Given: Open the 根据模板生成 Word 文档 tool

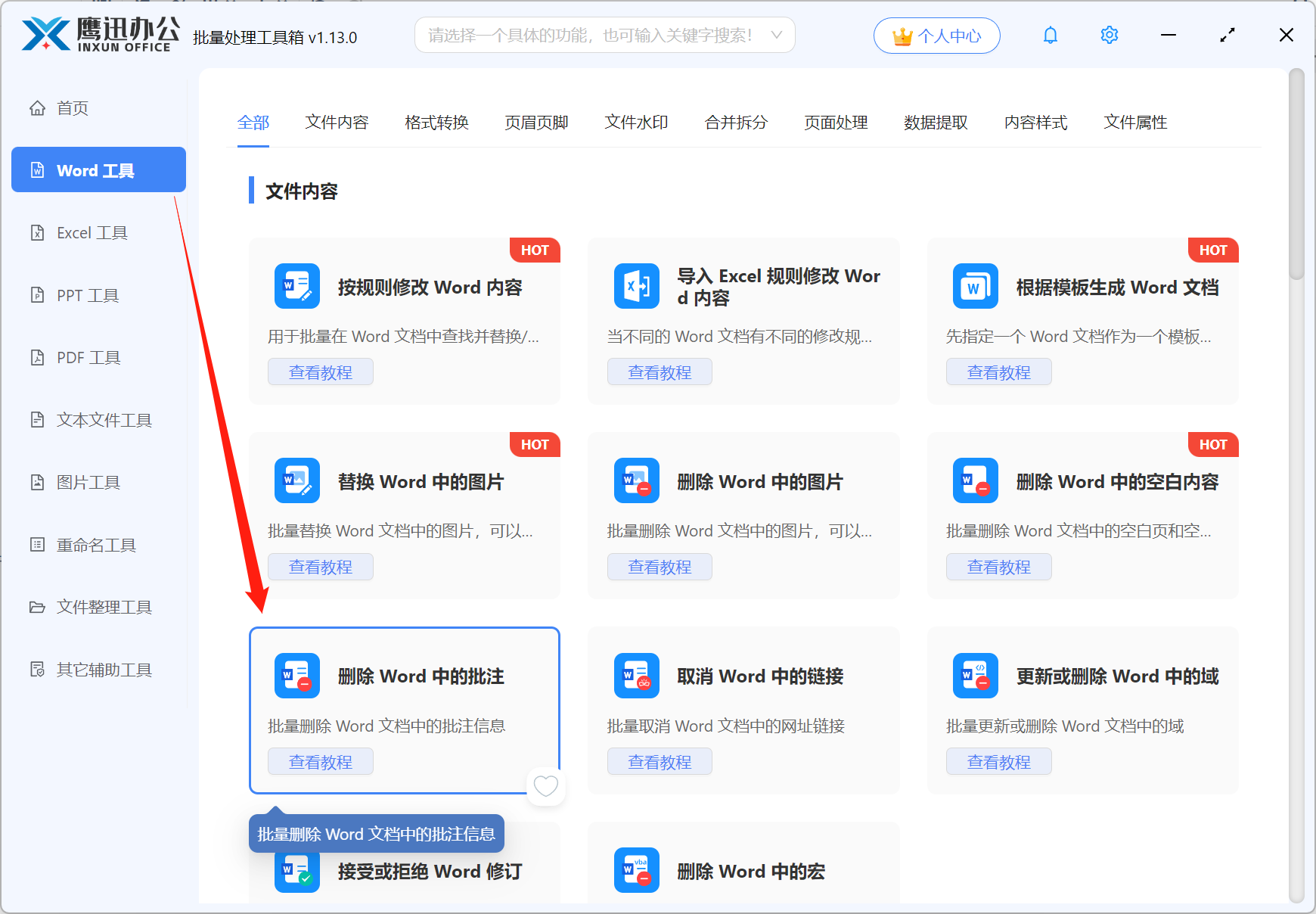Looking at the screenshot, I should click(x=1118, y=287).
